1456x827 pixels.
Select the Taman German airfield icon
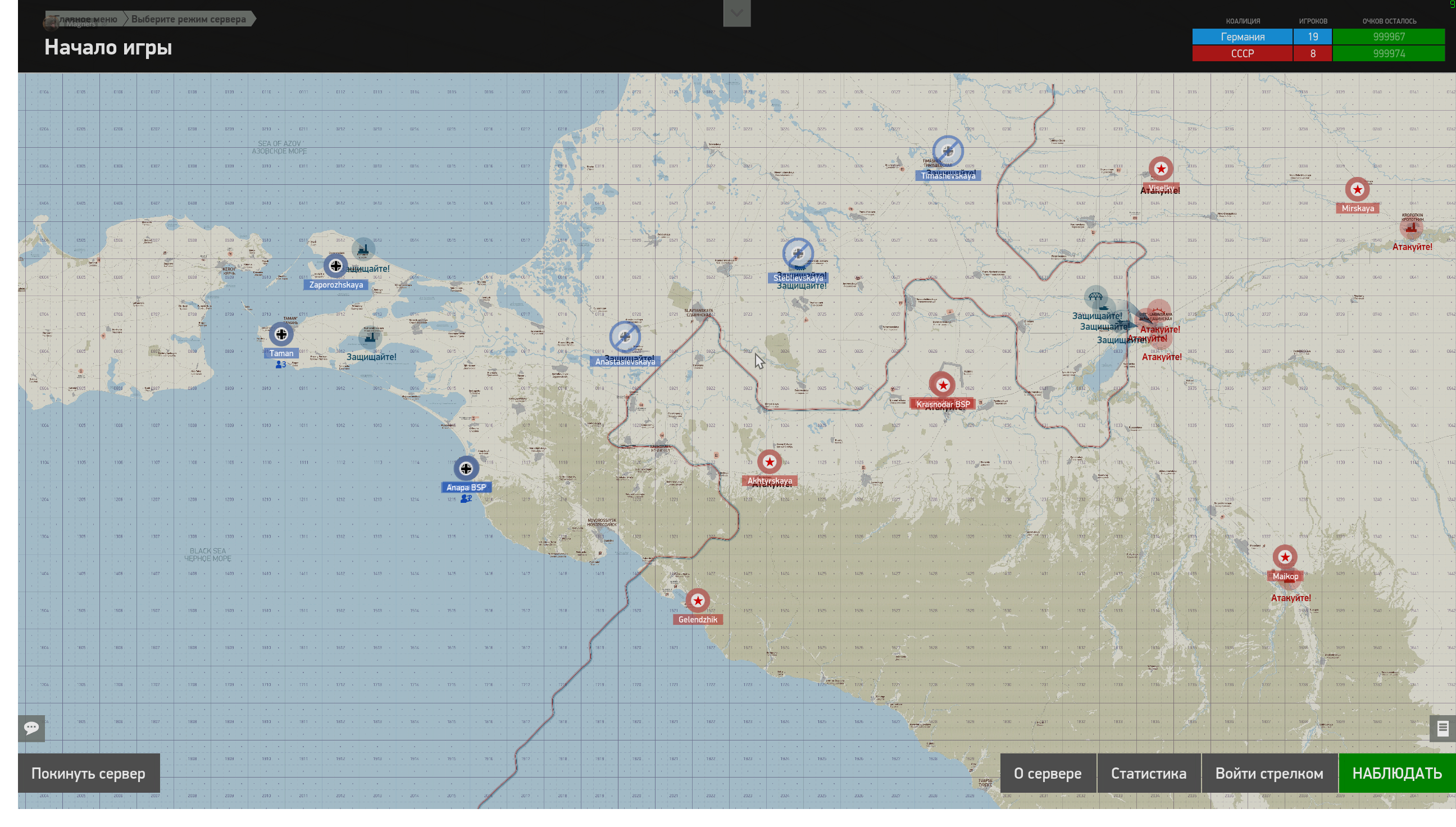[281, 334]
